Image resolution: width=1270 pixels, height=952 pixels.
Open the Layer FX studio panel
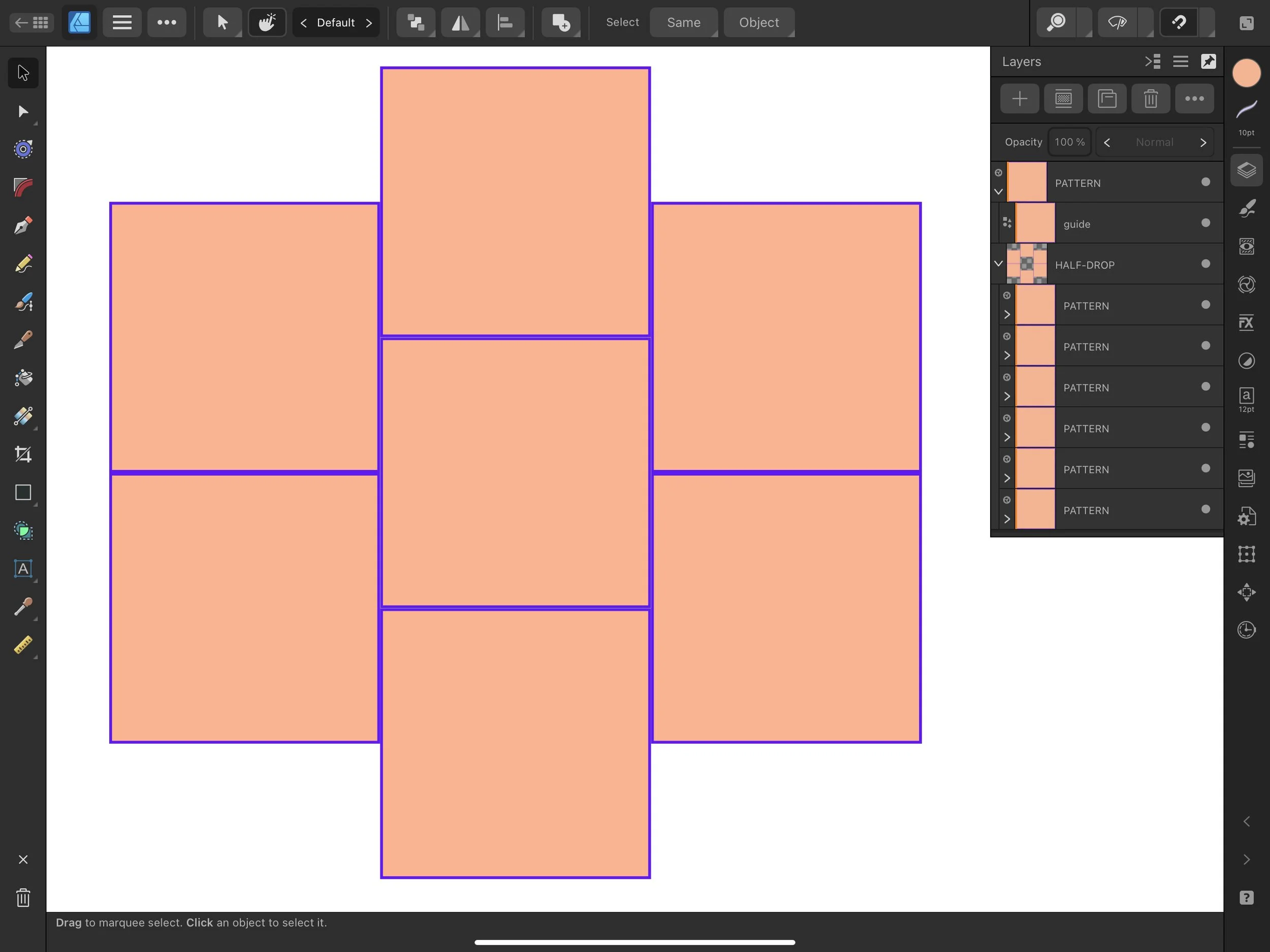pos(1246,322)
